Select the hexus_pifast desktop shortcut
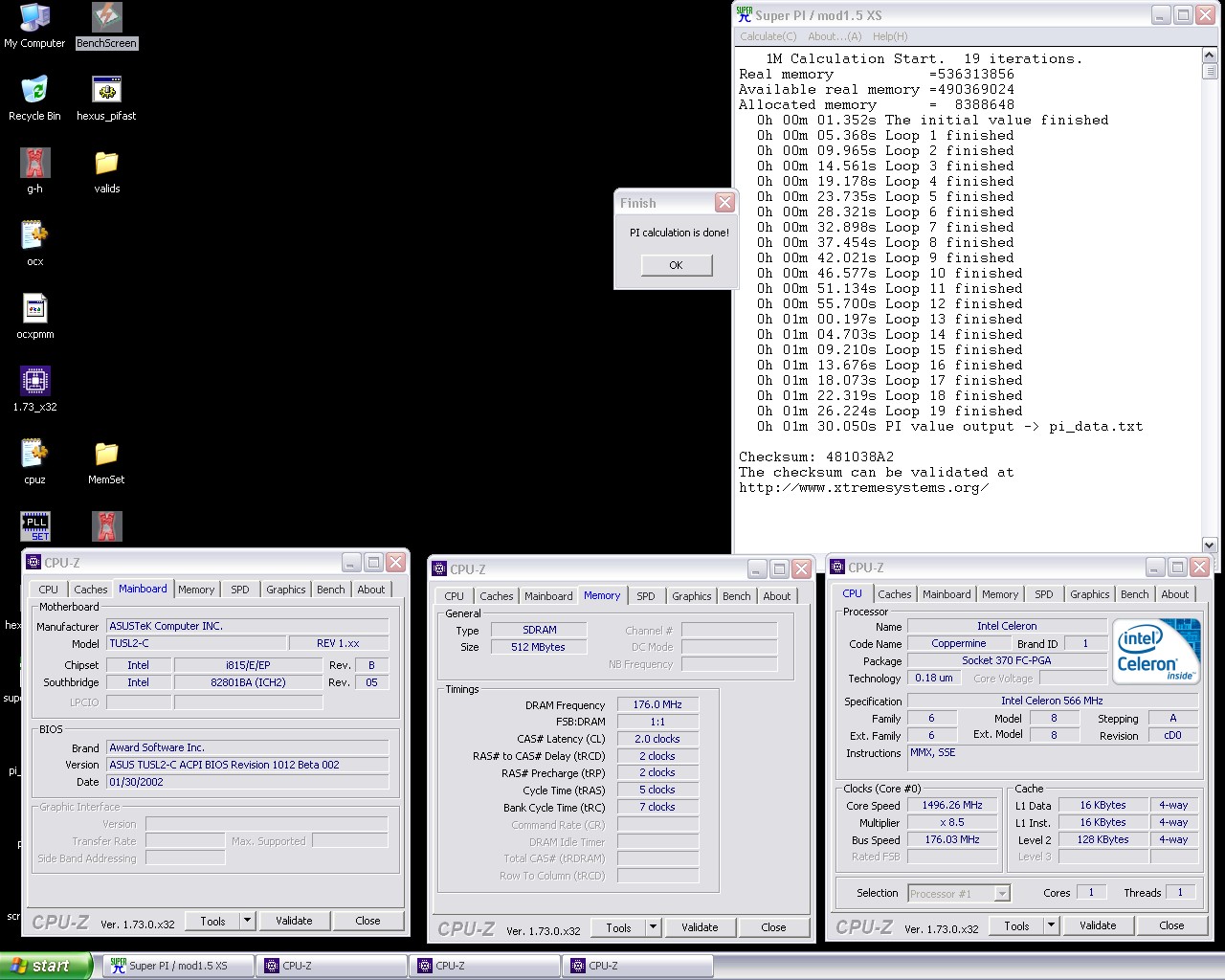Image resolution: width=1225 pixels, height=980 pixels. click(106, 99)
